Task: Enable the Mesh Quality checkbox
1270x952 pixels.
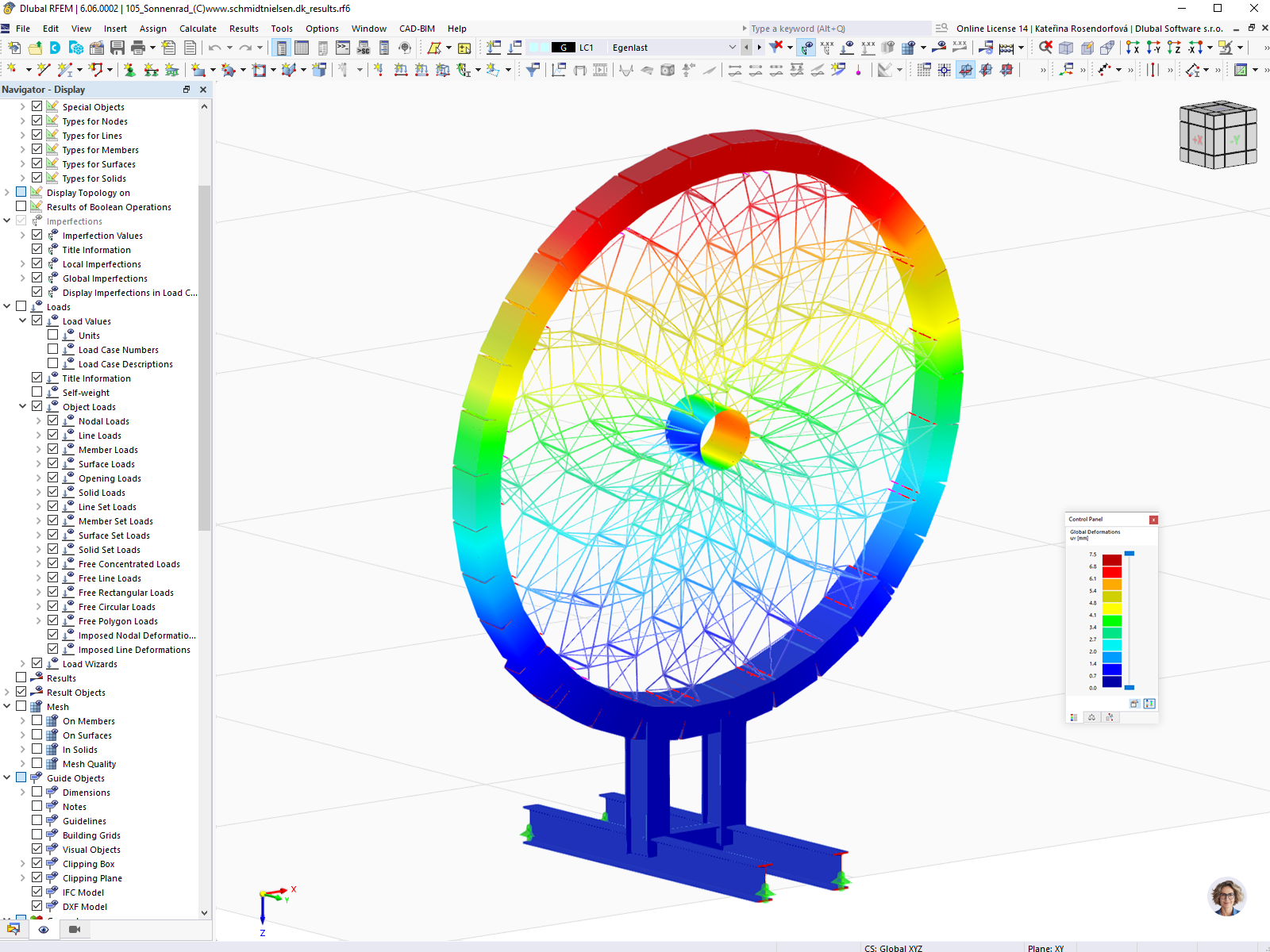Action: 37,763
